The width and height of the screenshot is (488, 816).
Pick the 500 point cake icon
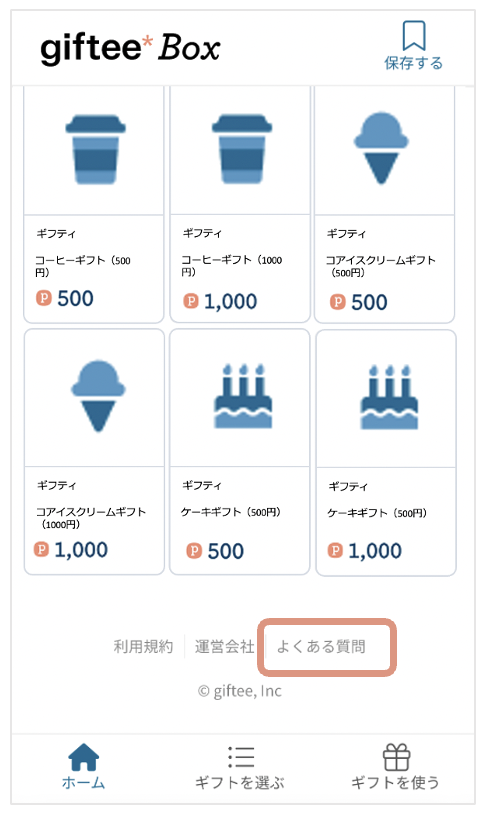pyautogui.click(x=243, y=397)
